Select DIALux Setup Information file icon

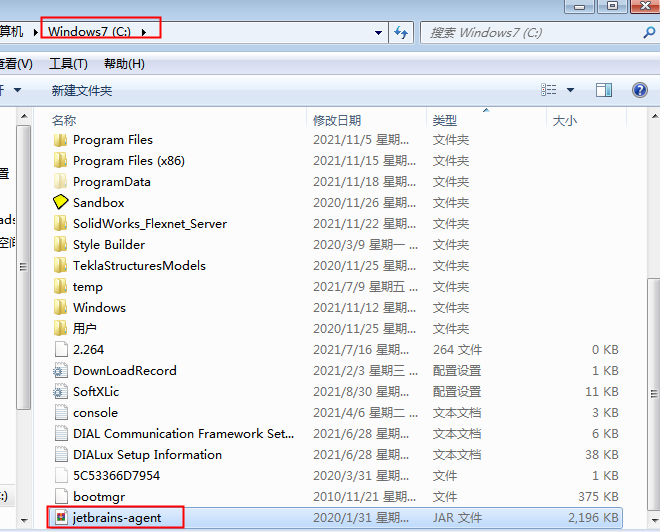click(x=61, y=455)
